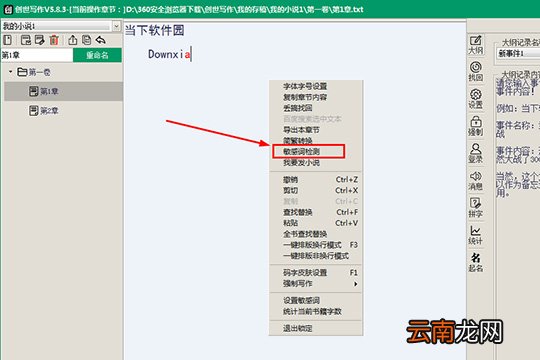Select 码字皮肤设置 F1 menu entry
The width and height of the screenshot is (540, 360).
(x=315, y=272)
